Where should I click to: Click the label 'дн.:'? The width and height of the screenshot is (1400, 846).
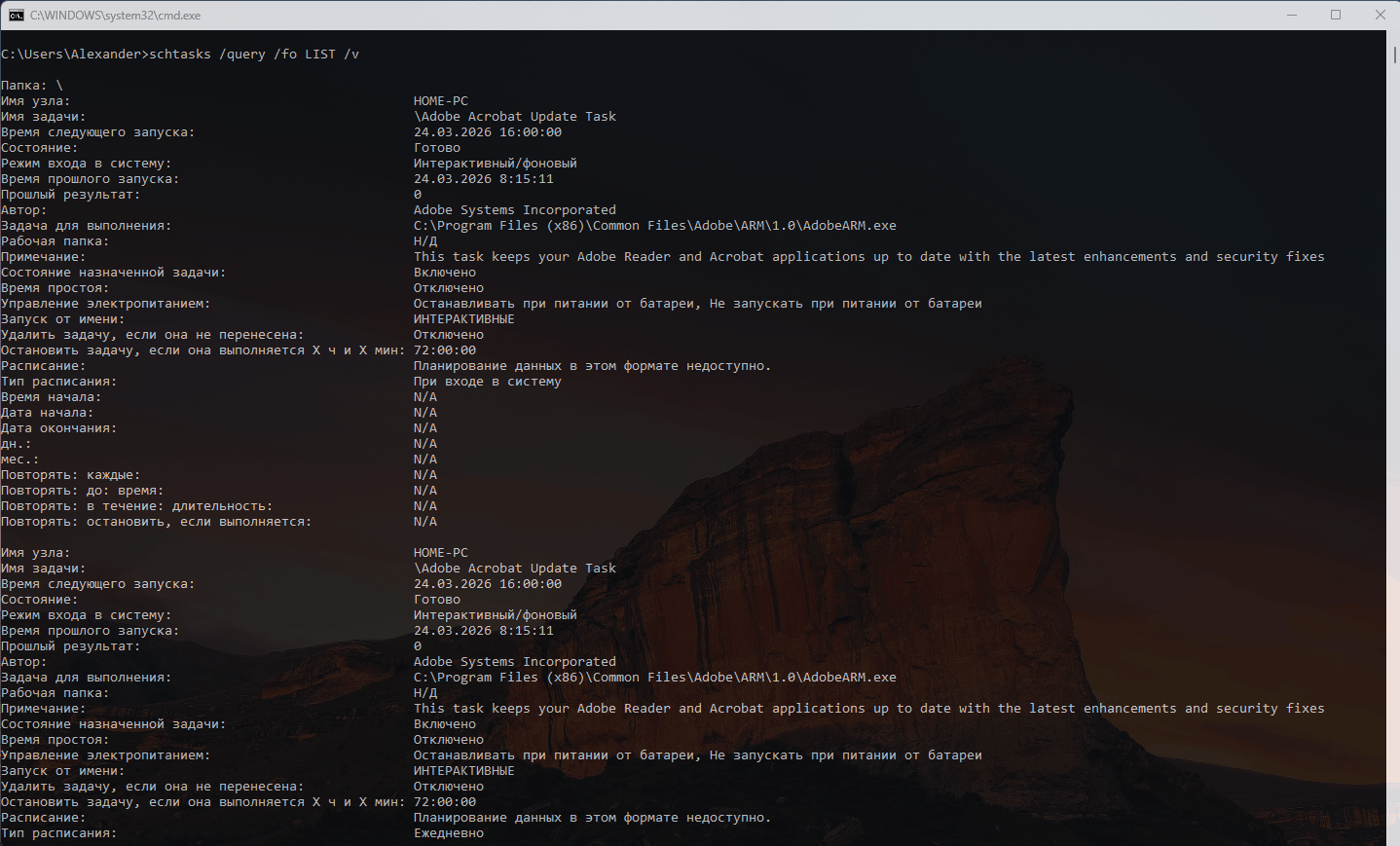click(17, 444)
